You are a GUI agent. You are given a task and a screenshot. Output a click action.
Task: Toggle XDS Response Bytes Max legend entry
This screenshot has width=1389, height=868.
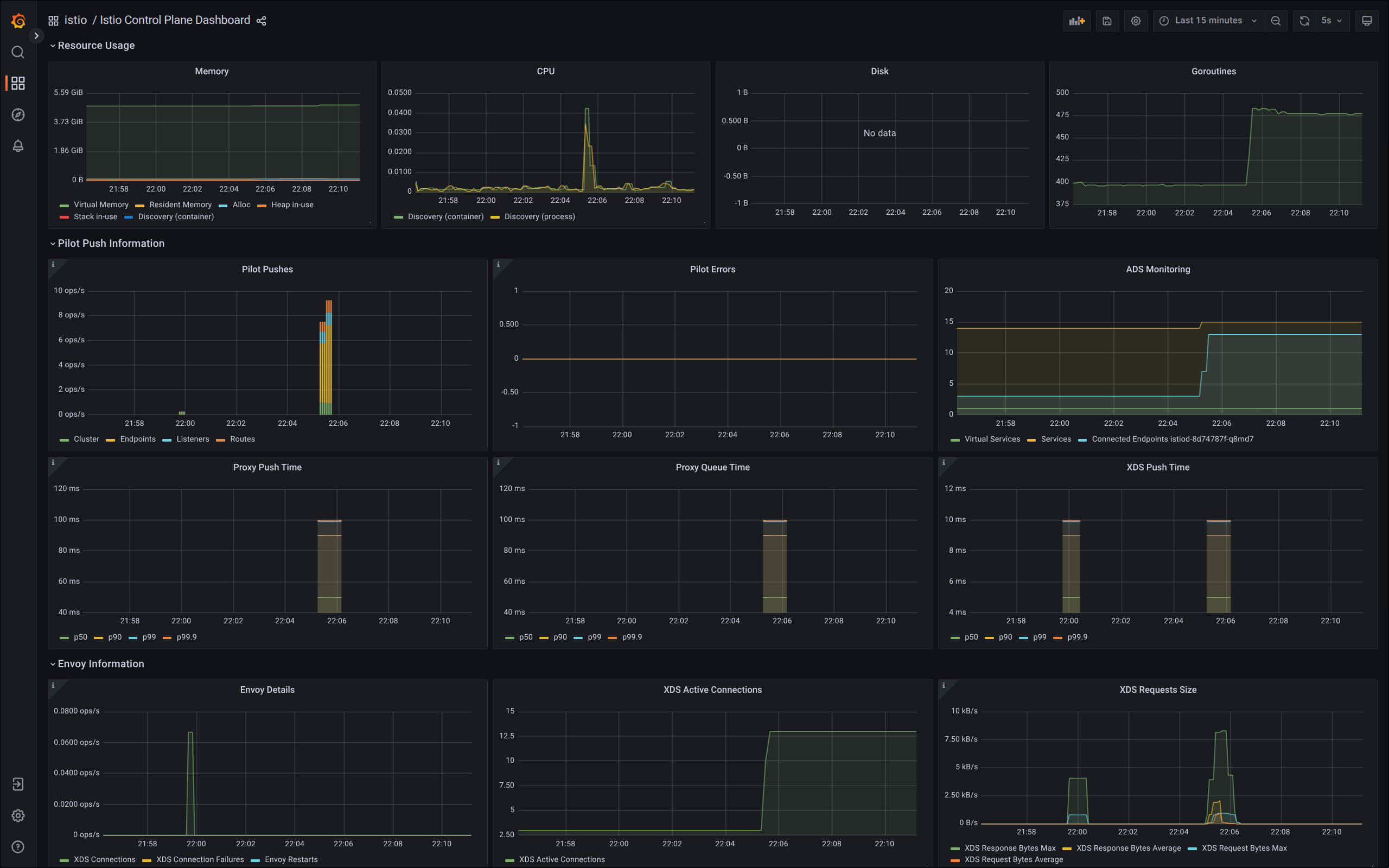point(1010,848)
